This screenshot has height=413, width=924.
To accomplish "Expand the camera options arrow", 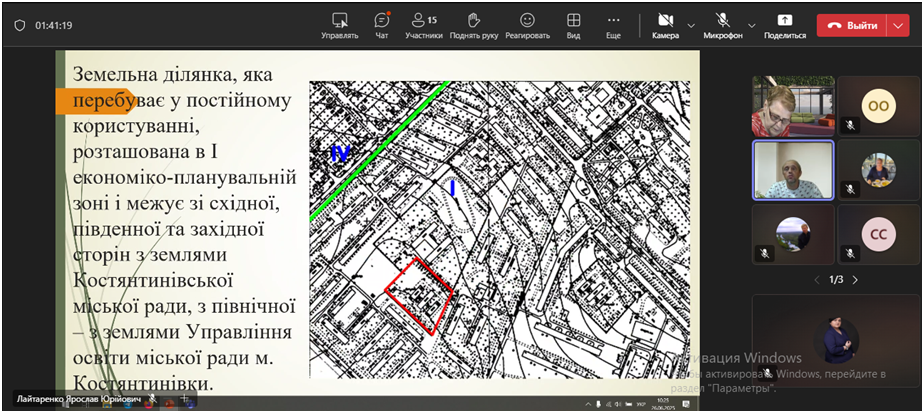I will tap(691, 25).
